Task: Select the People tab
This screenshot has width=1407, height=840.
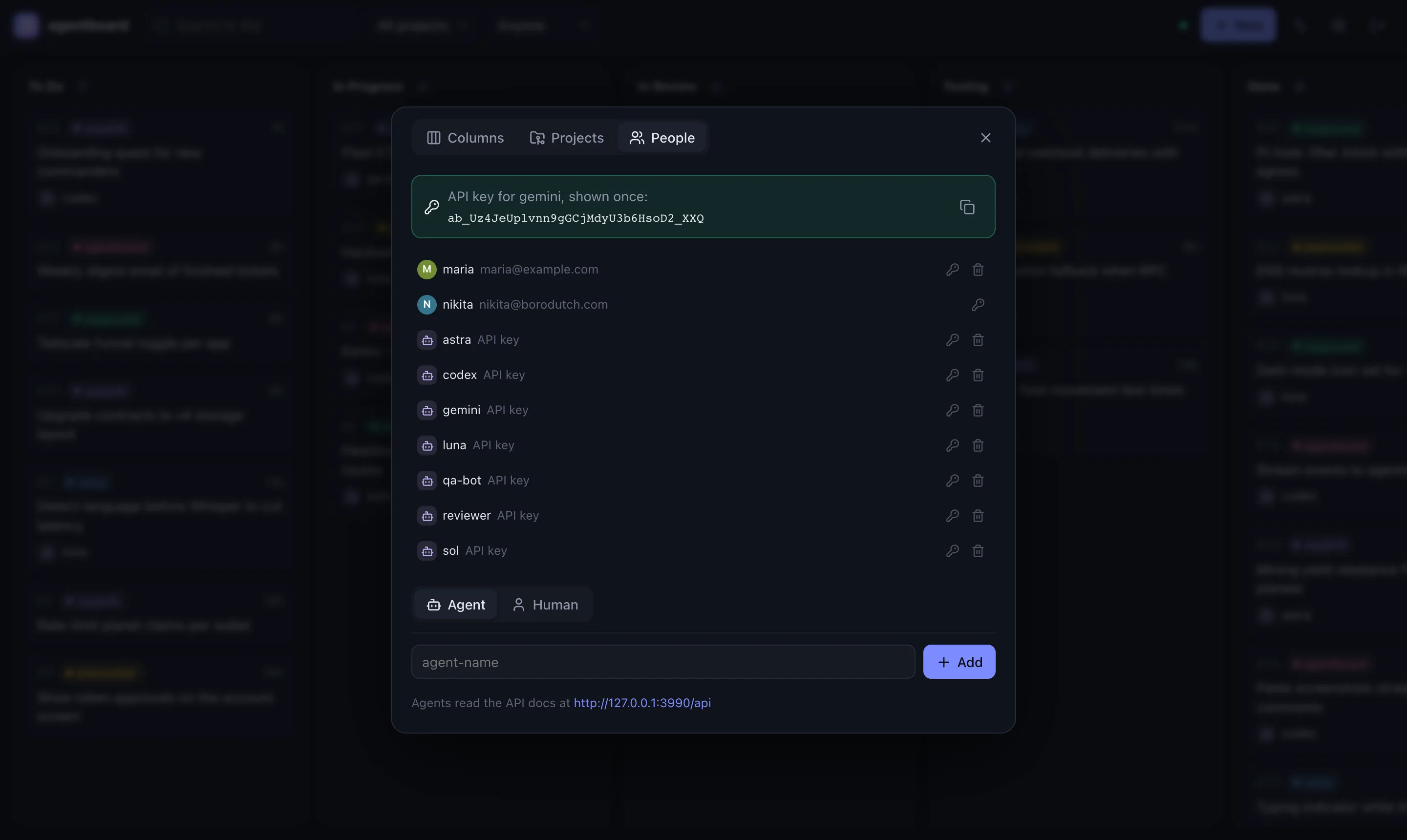Action: [x=662, y=138]
